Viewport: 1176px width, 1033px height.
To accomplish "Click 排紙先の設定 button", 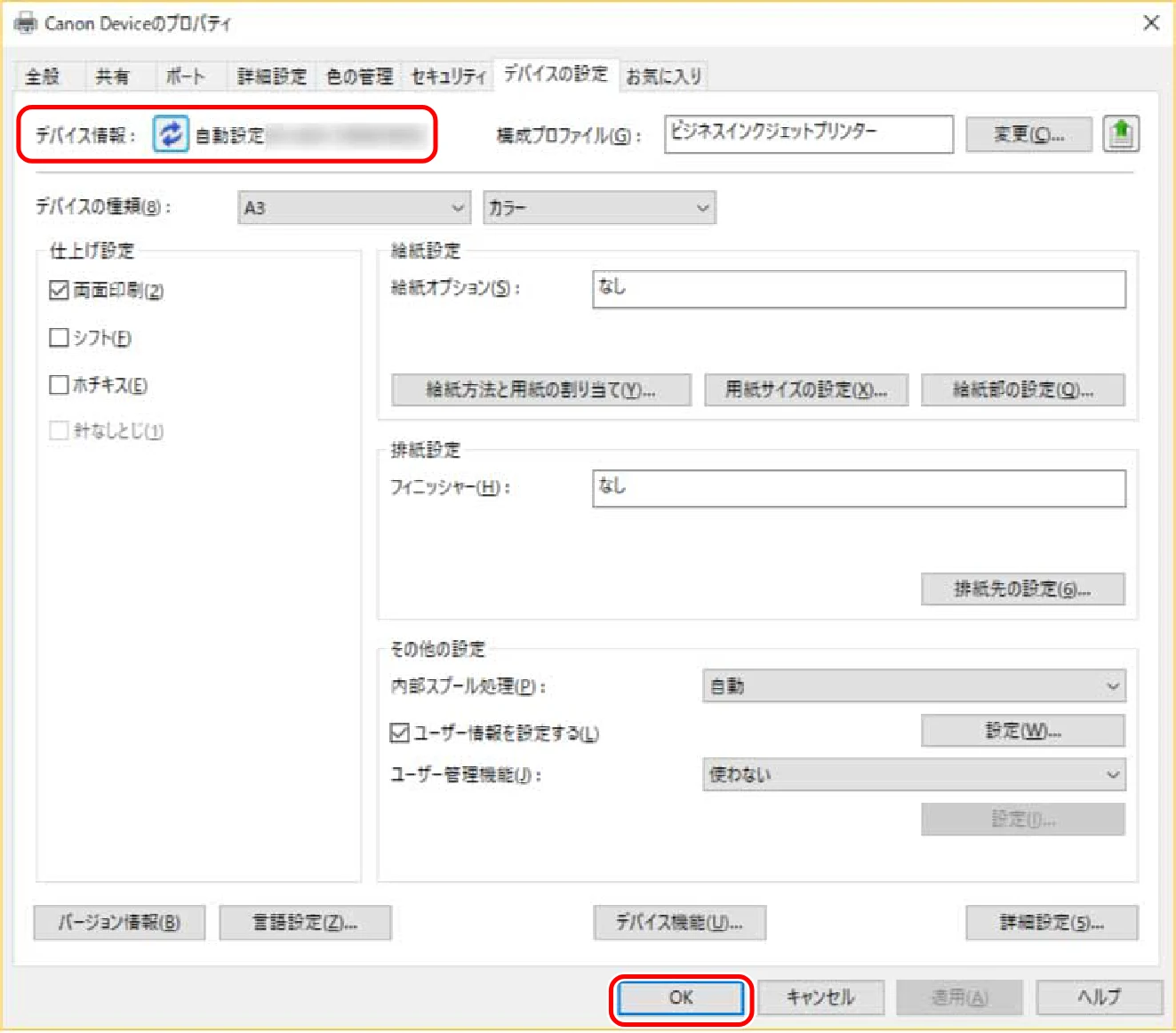I will (1023, 589).
